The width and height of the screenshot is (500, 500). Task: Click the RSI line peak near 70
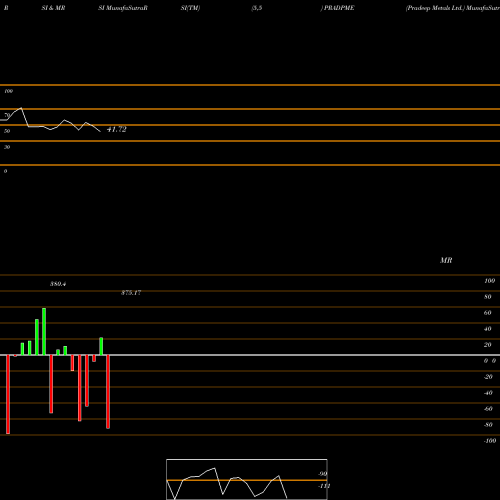click(21, 108)
